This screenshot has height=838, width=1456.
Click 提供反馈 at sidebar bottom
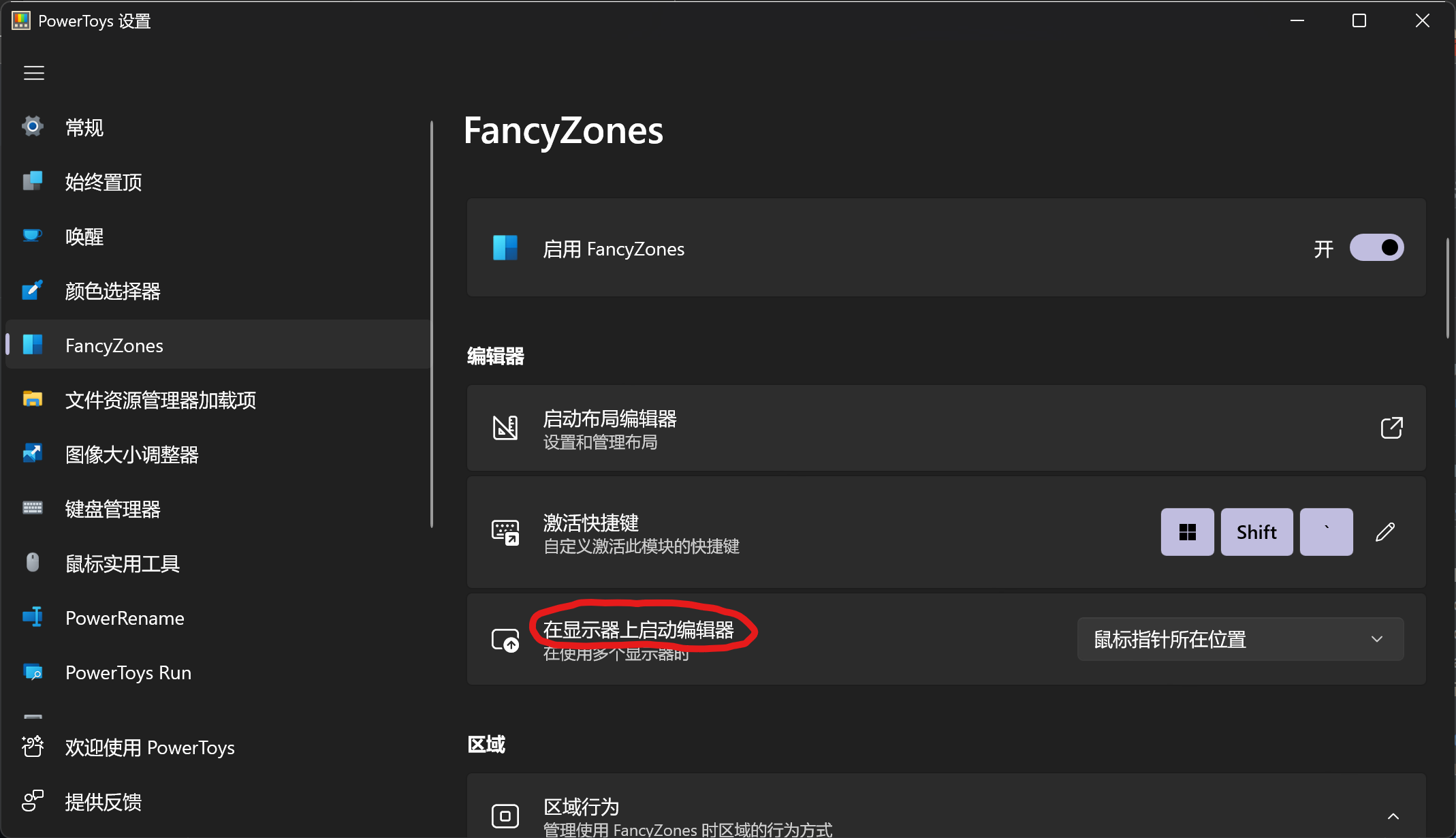pos(32,802)
